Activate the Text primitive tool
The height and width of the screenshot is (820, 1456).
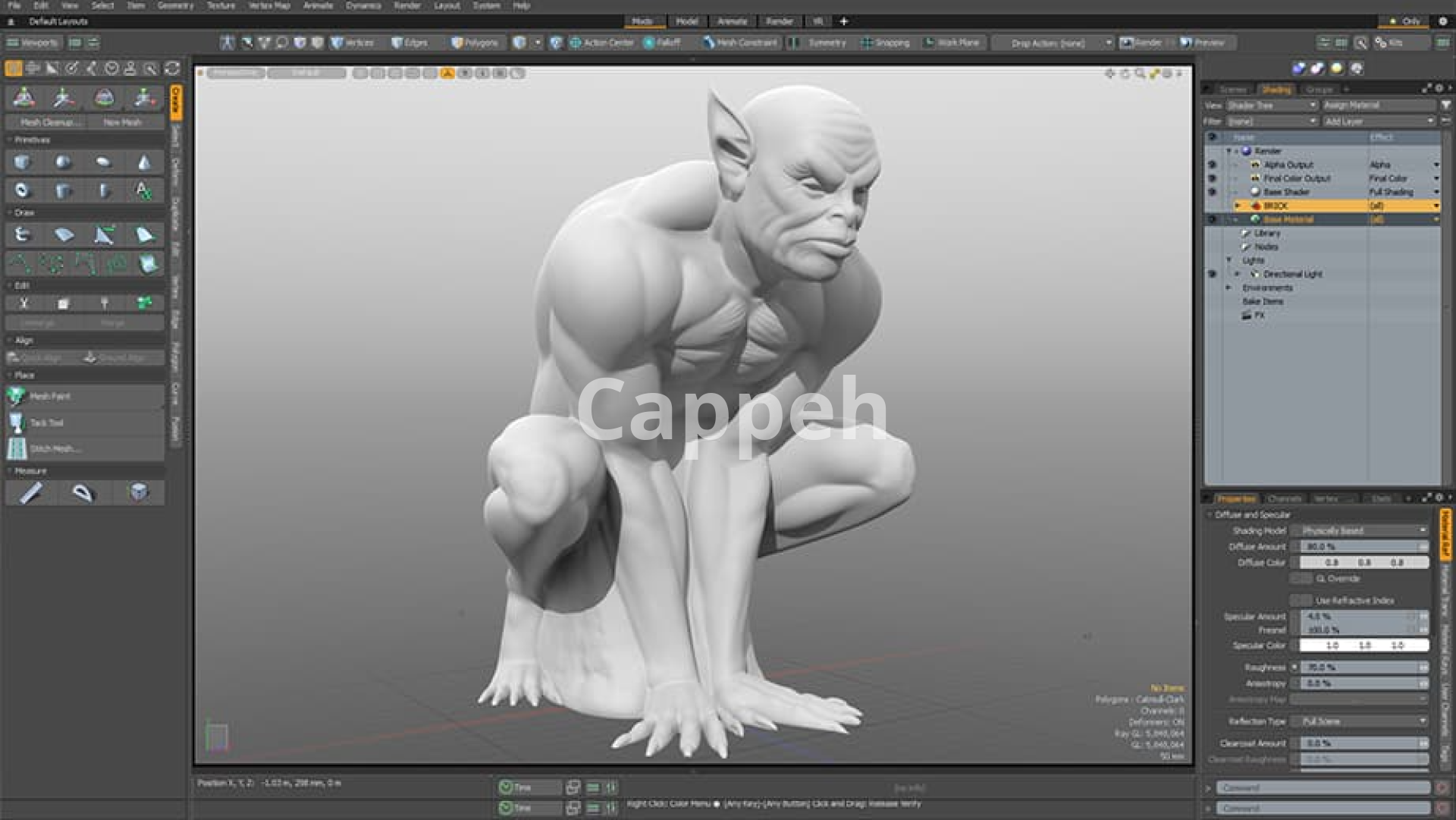tap(144, 190)
